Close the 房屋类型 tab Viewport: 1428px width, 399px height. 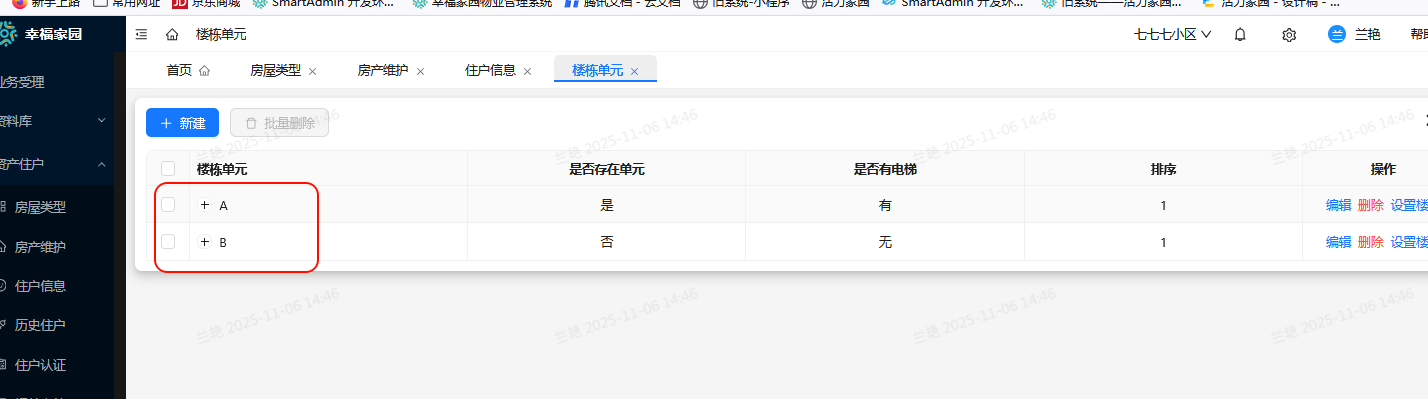tap(312, 71)
